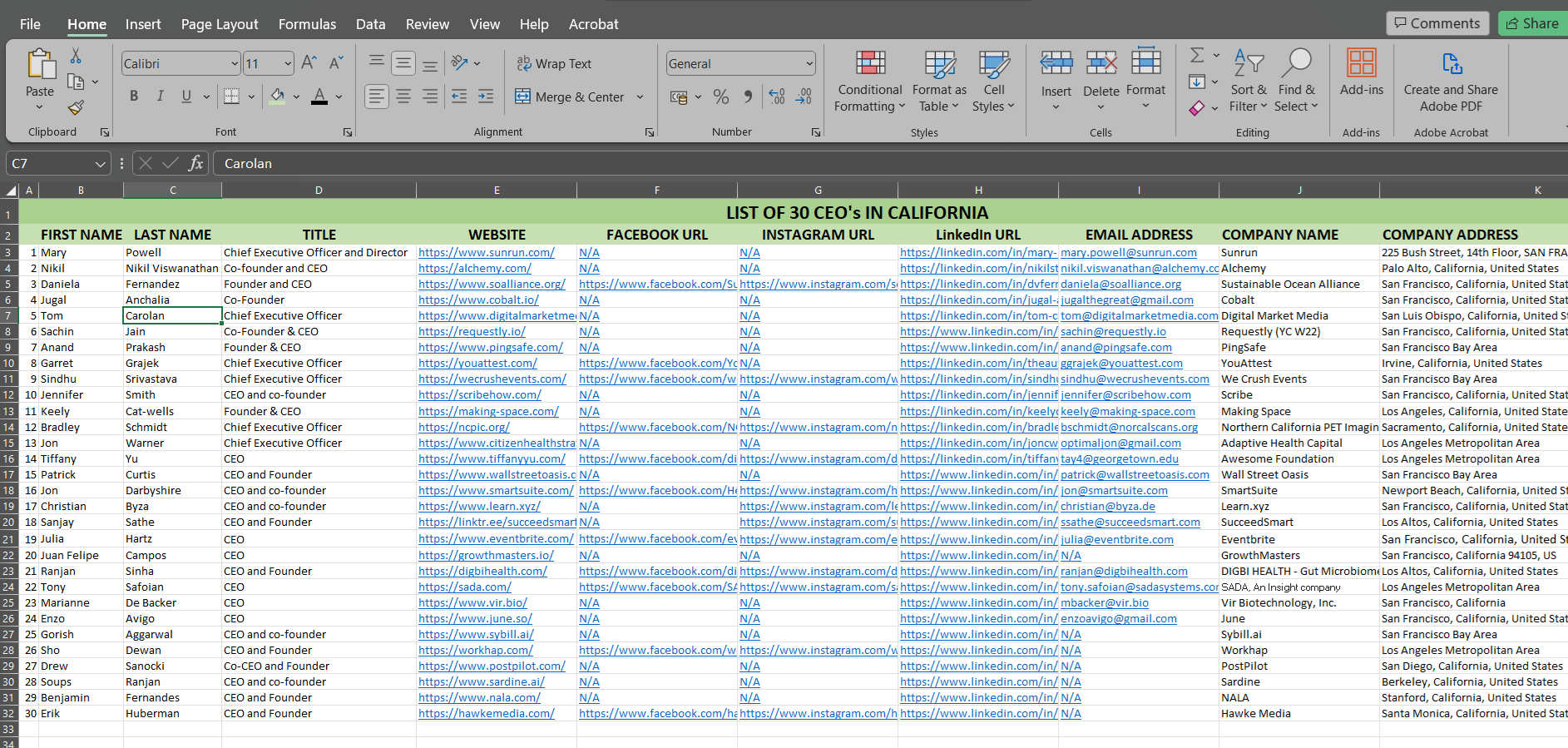Toggle Bold formatting
1568x748 pixels.
pos(134,97)
